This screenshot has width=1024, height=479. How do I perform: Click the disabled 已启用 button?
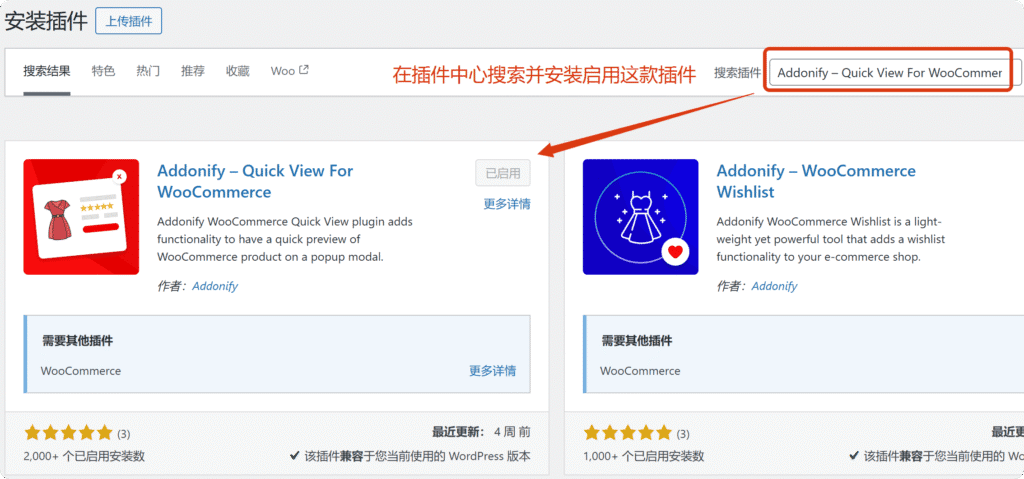[503, 173]
